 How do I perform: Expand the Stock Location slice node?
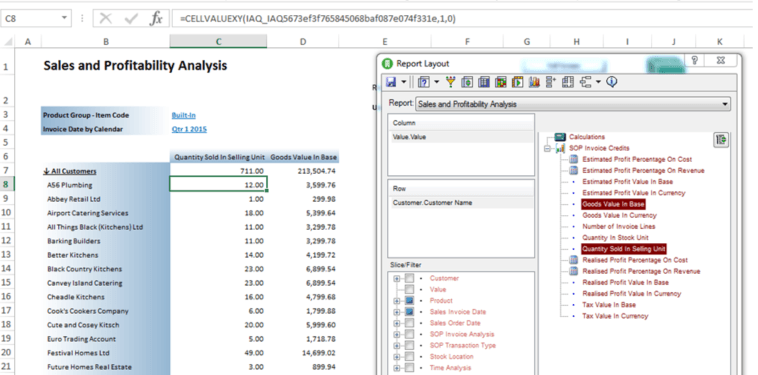pos(397,357)
